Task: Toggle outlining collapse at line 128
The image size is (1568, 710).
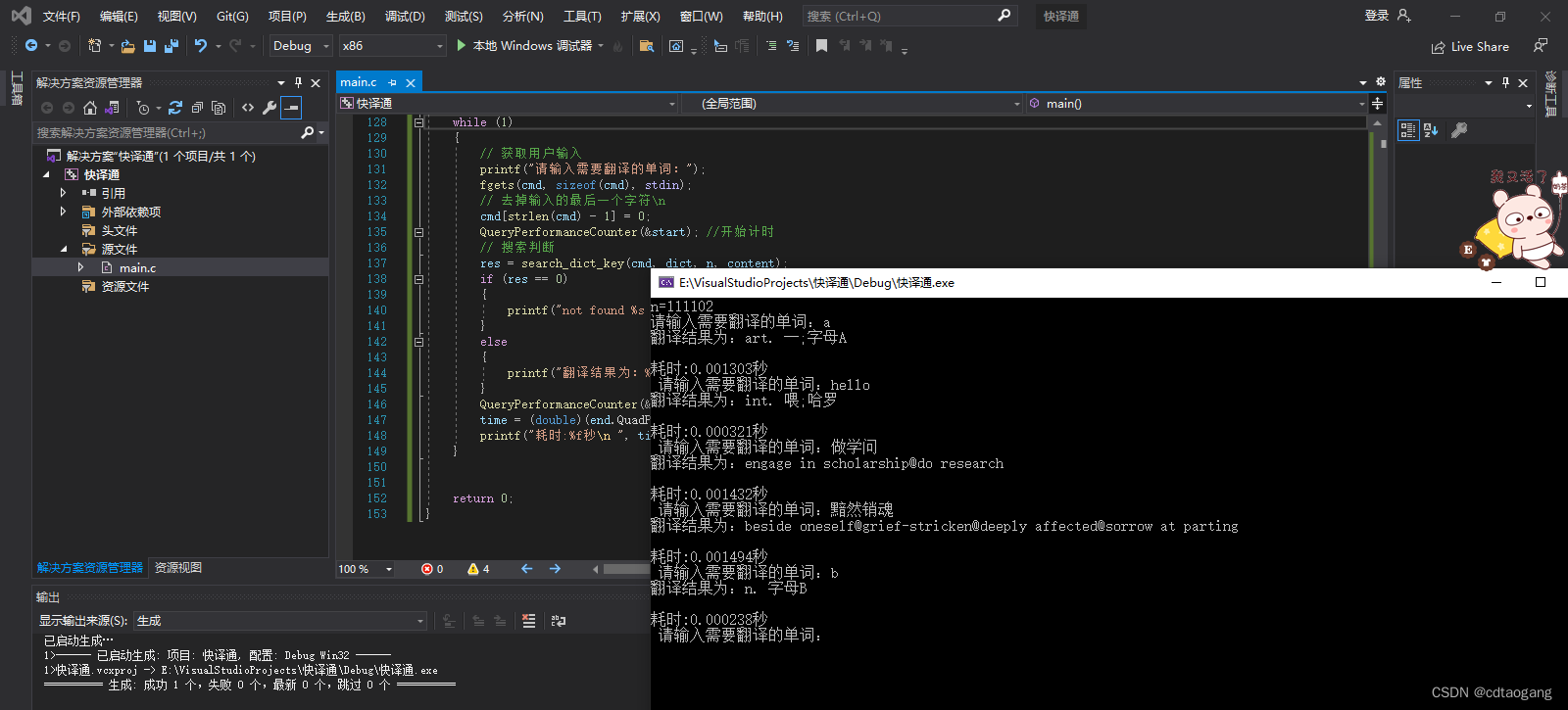Action: (418, 122)
